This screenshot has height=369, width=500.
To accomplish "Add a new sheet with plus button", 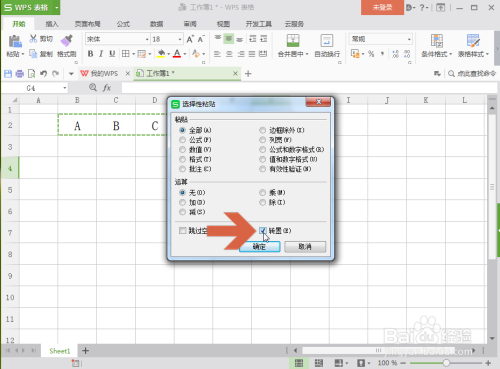I will coord(85,350).
